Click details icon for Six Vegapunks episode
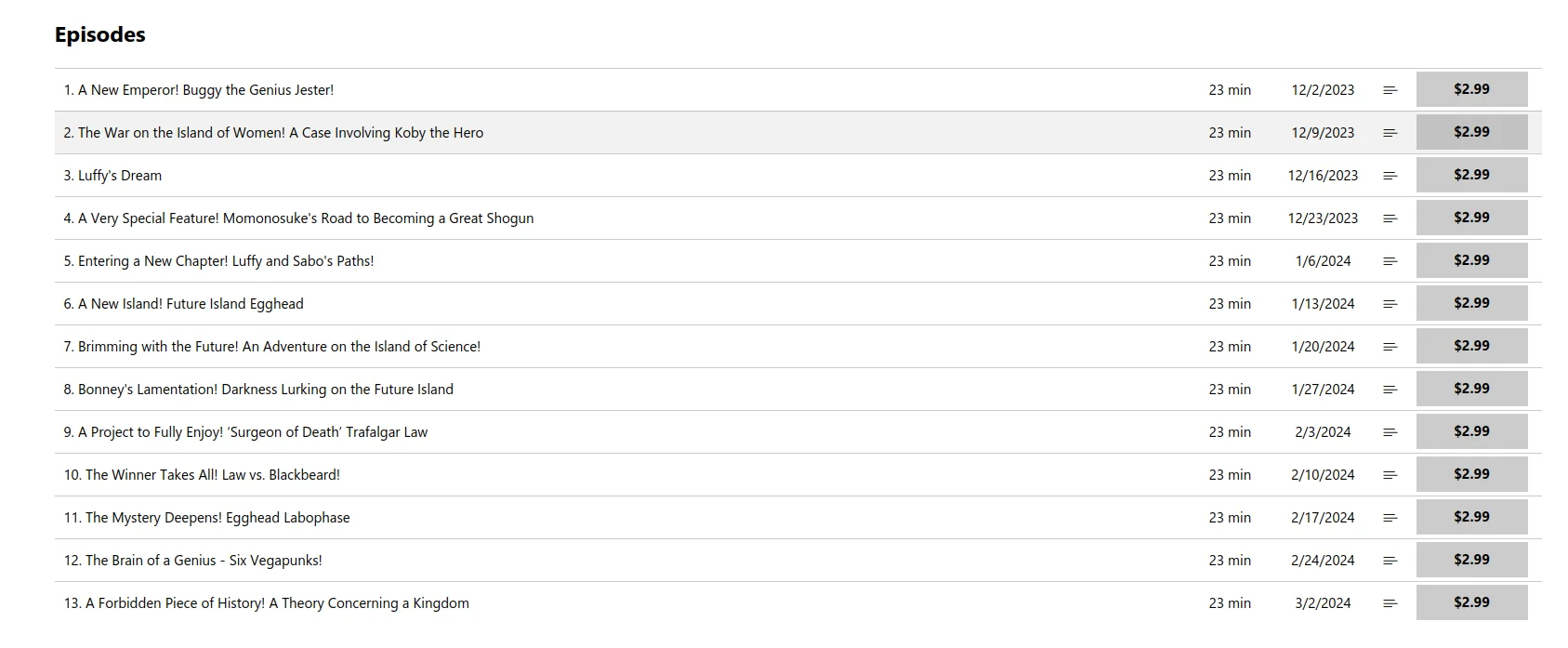1568x648 pixels. (x=1390, y=561)
